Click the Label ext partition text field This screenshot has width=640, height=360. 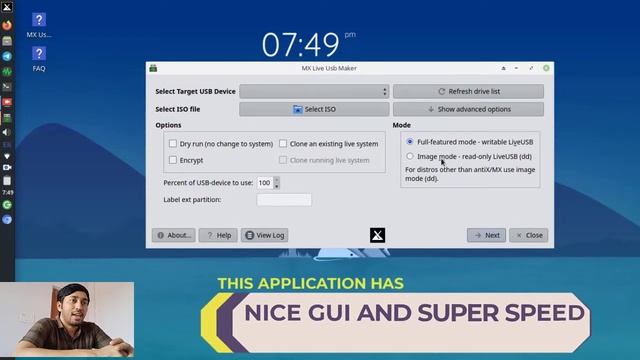284,200
